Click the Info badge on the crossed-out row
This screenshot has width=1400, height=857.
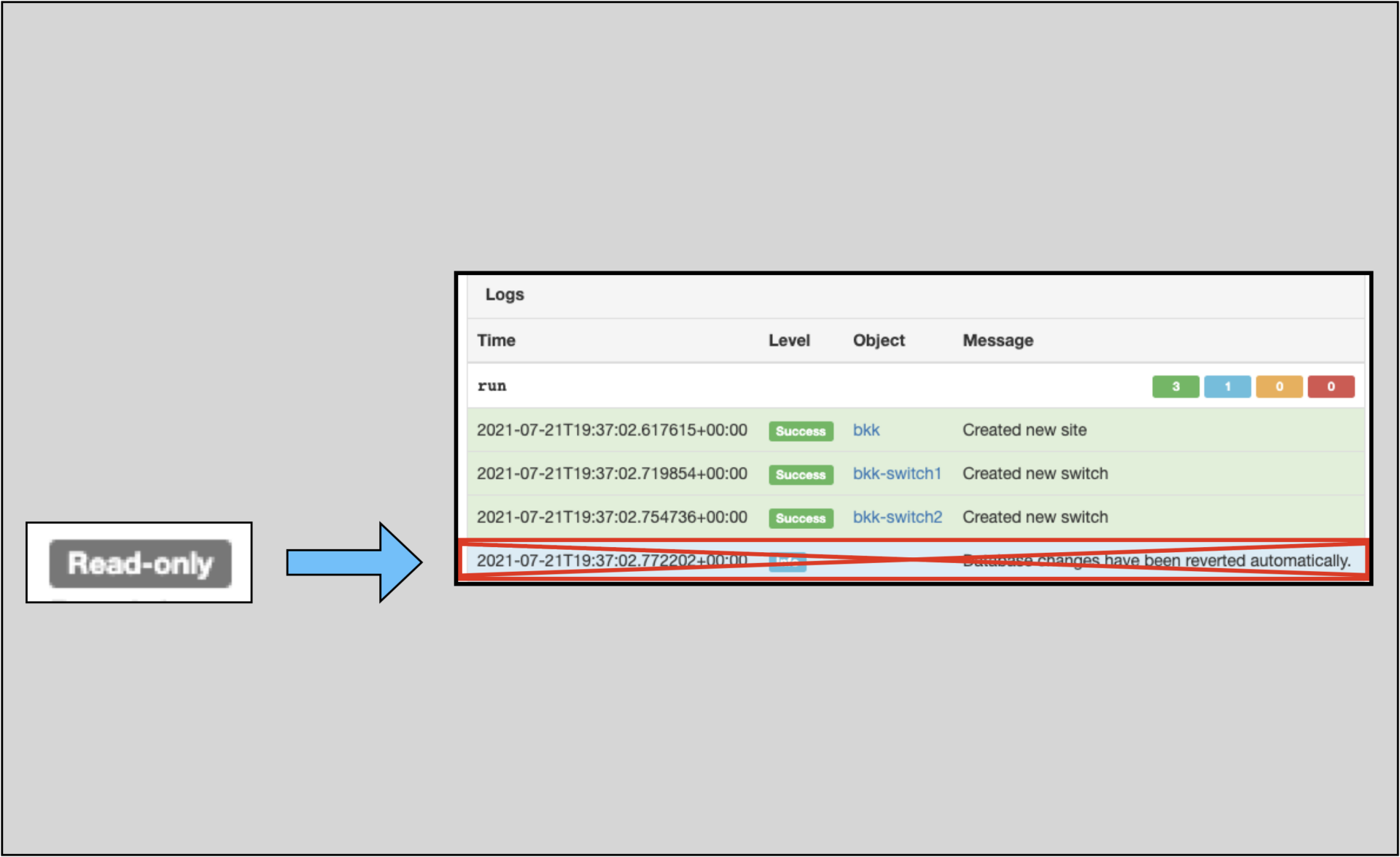(787, 562)
